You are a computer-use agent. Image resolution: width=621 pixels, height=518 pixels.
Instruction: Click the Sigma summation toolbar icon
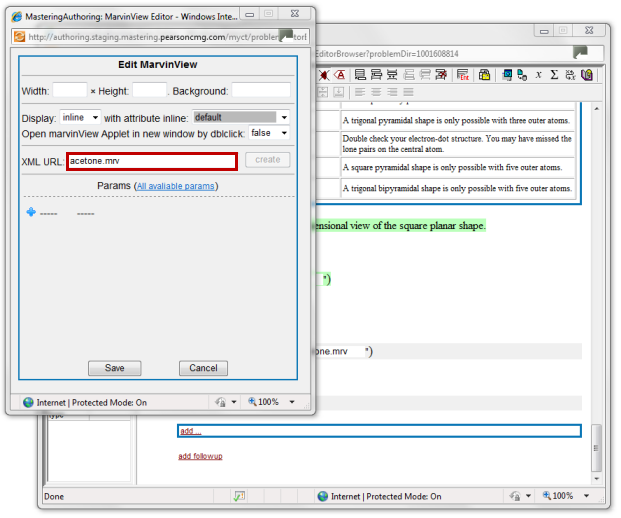[x=555, y=74]
